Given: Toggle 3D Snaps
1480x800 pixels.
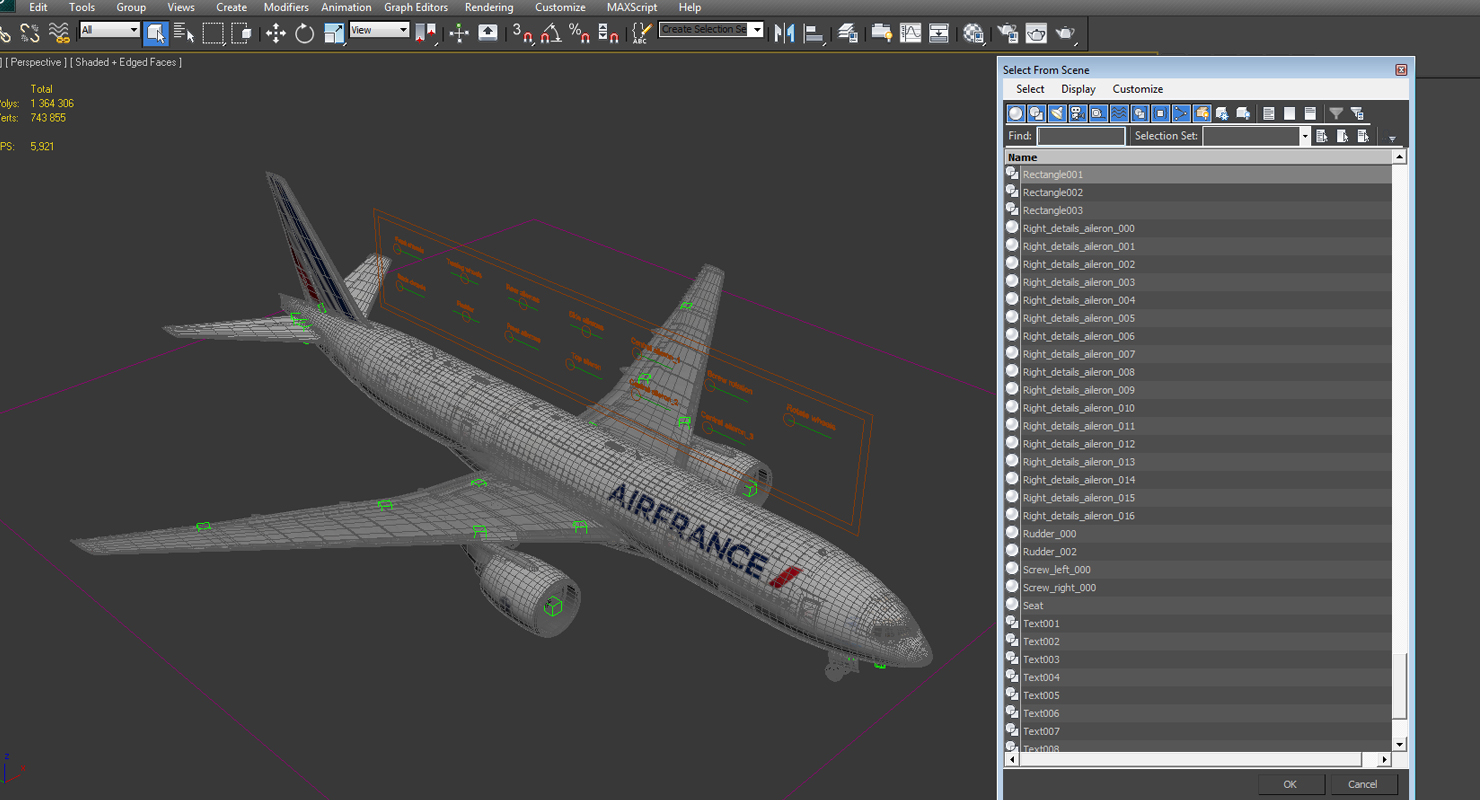Looking at the screenshot, I should [522, 33].
